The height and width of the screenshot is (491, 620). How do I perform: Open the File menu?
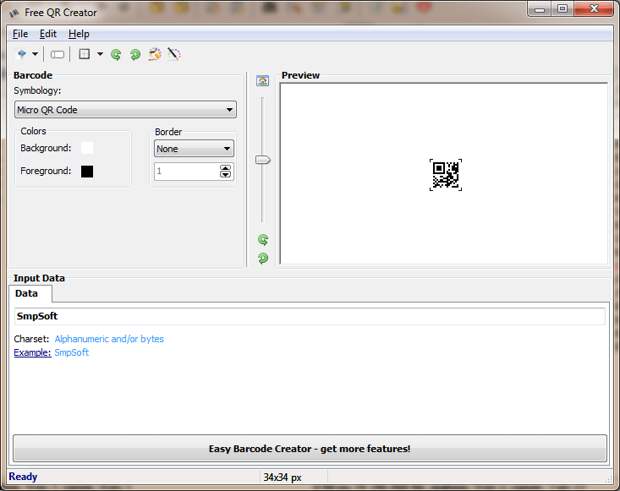coord(20,34)
